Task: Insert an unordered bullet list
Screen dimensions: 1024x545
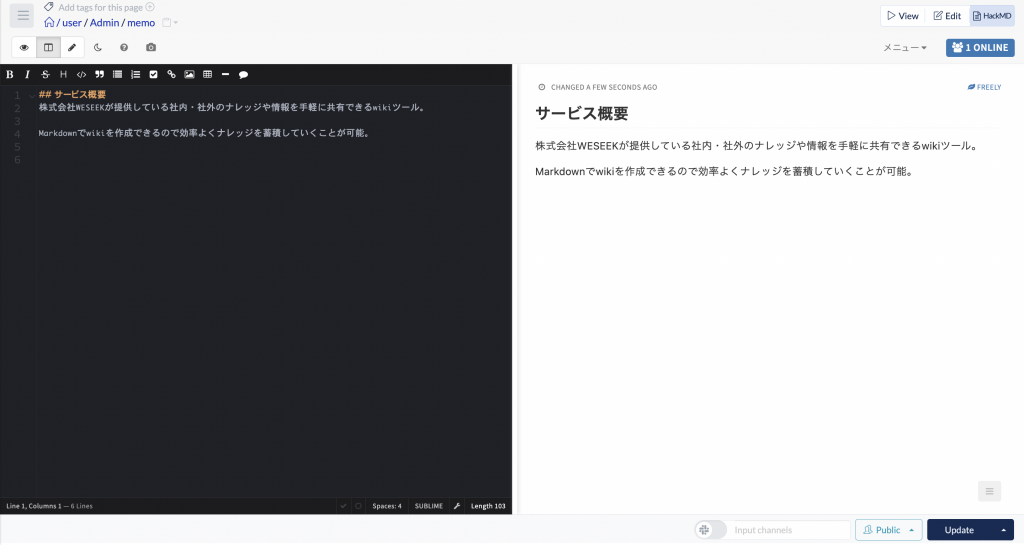Action: pos(118,74)
